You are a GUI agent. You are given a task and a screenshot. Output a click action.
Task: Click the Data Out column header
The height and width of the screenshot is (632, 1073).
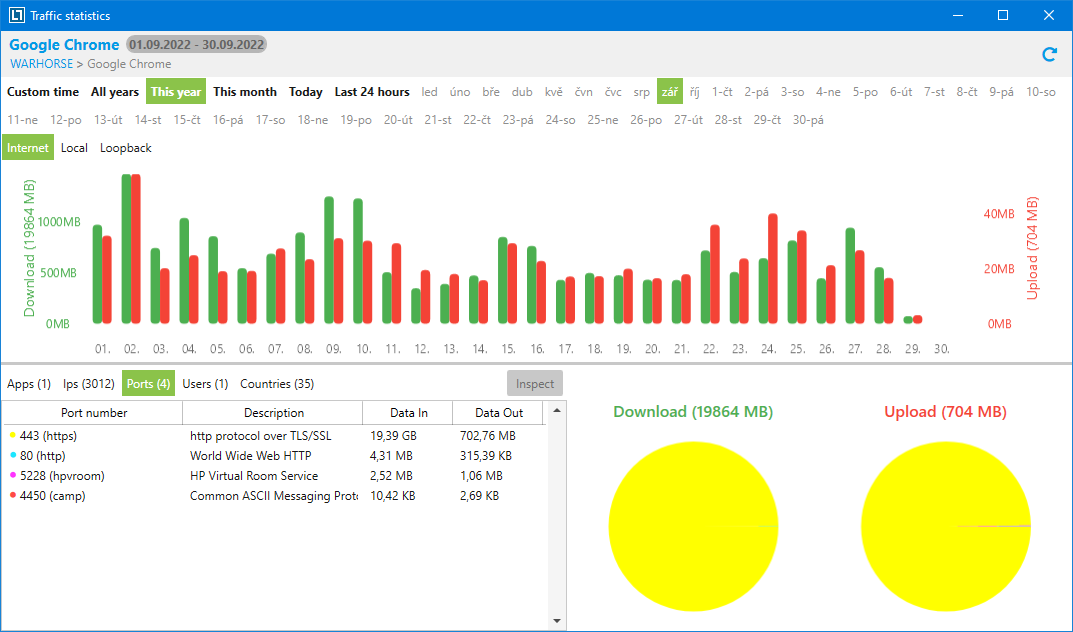point(499,413)
